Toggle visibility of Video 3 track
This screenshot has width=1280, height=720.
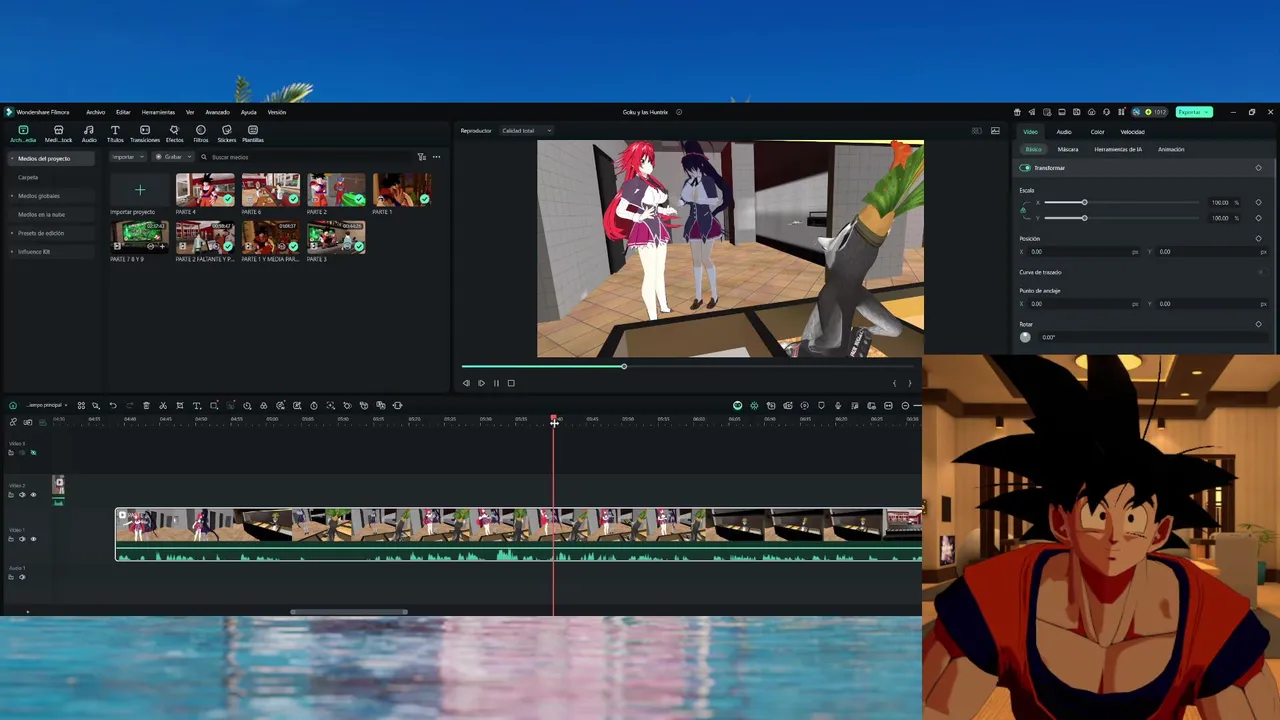pos(33,453)
